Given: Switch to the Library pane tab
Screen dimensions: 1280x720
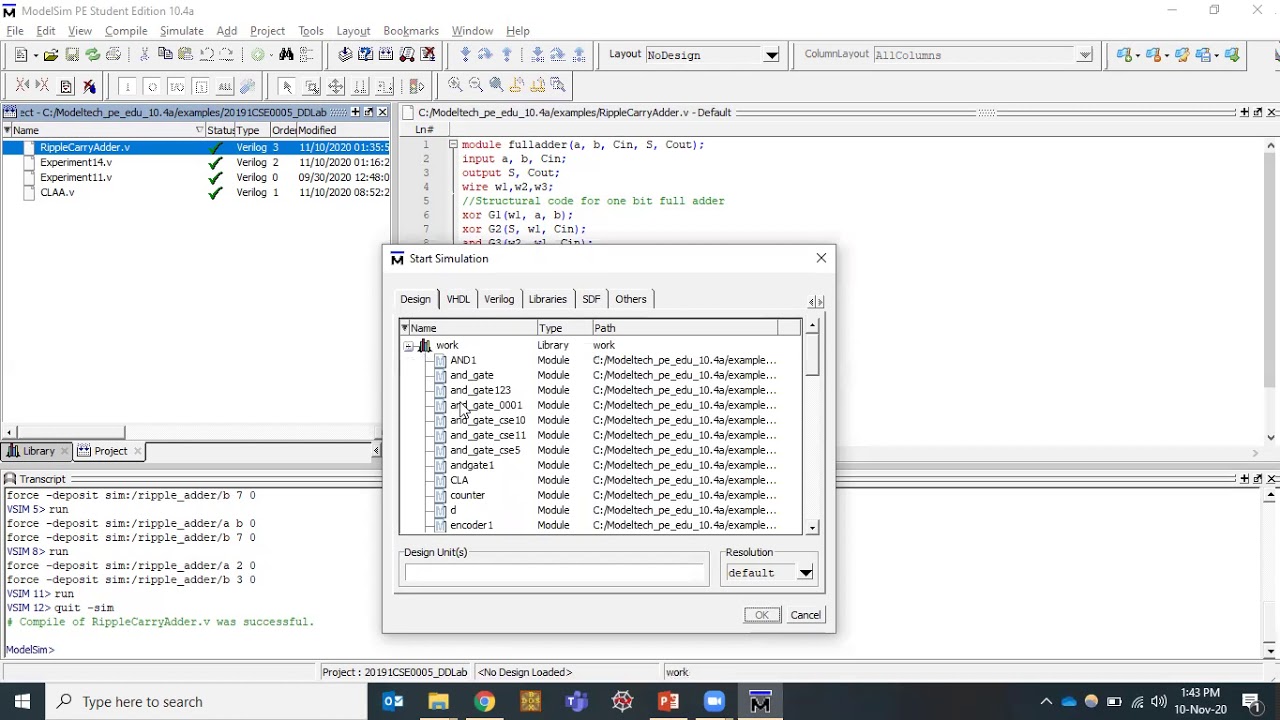Looking at the screenshot, I should [38, 451].
